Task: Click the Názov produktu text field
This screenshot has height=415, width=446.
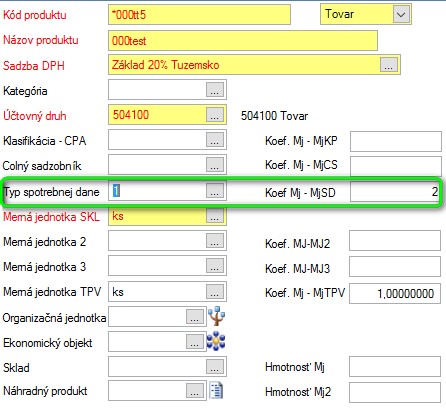Action: 243,41
